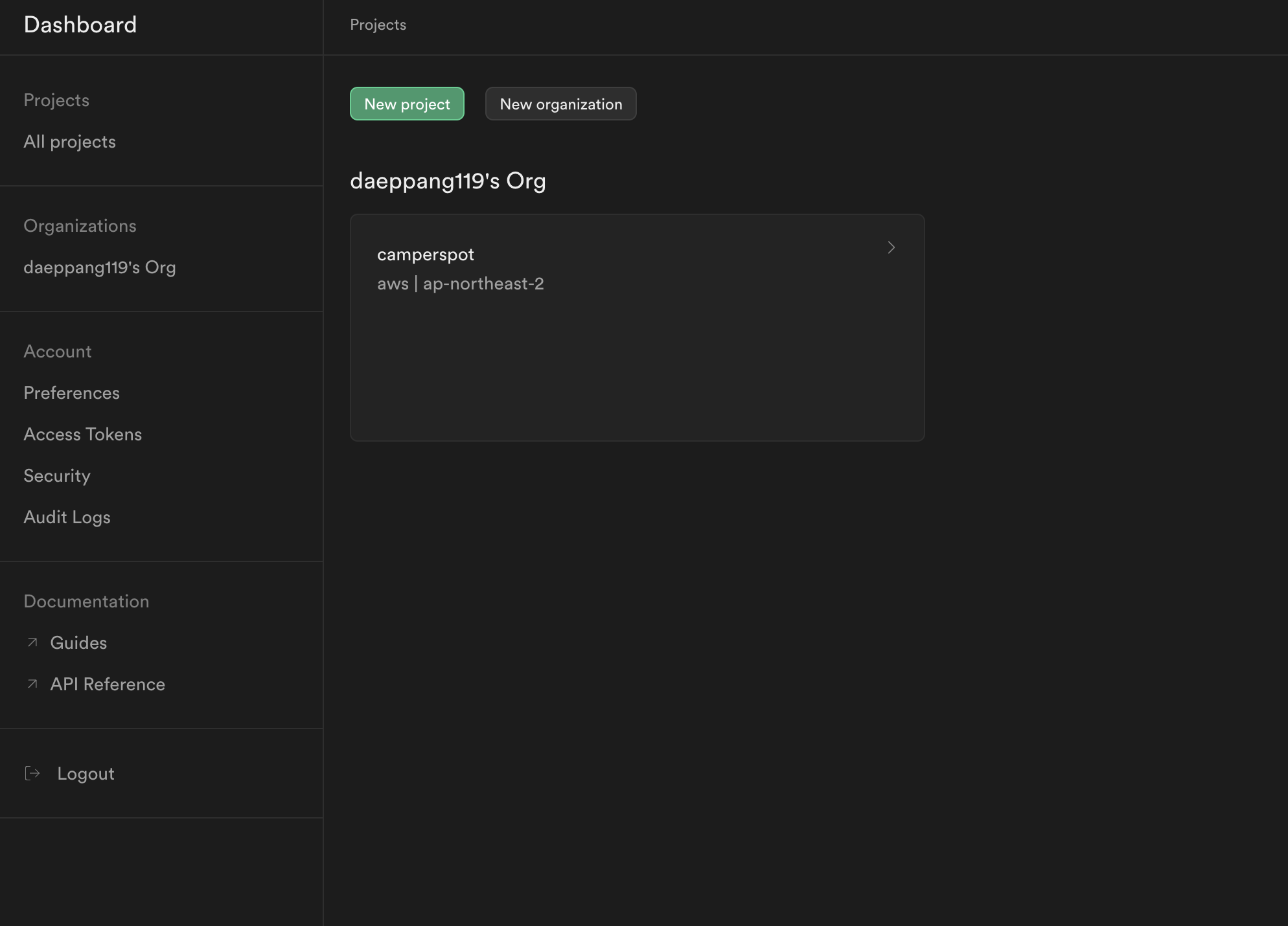
Task: Select daeppang119's Org in the sidebar
Action: pyautogui.click(x=99, y=267)
